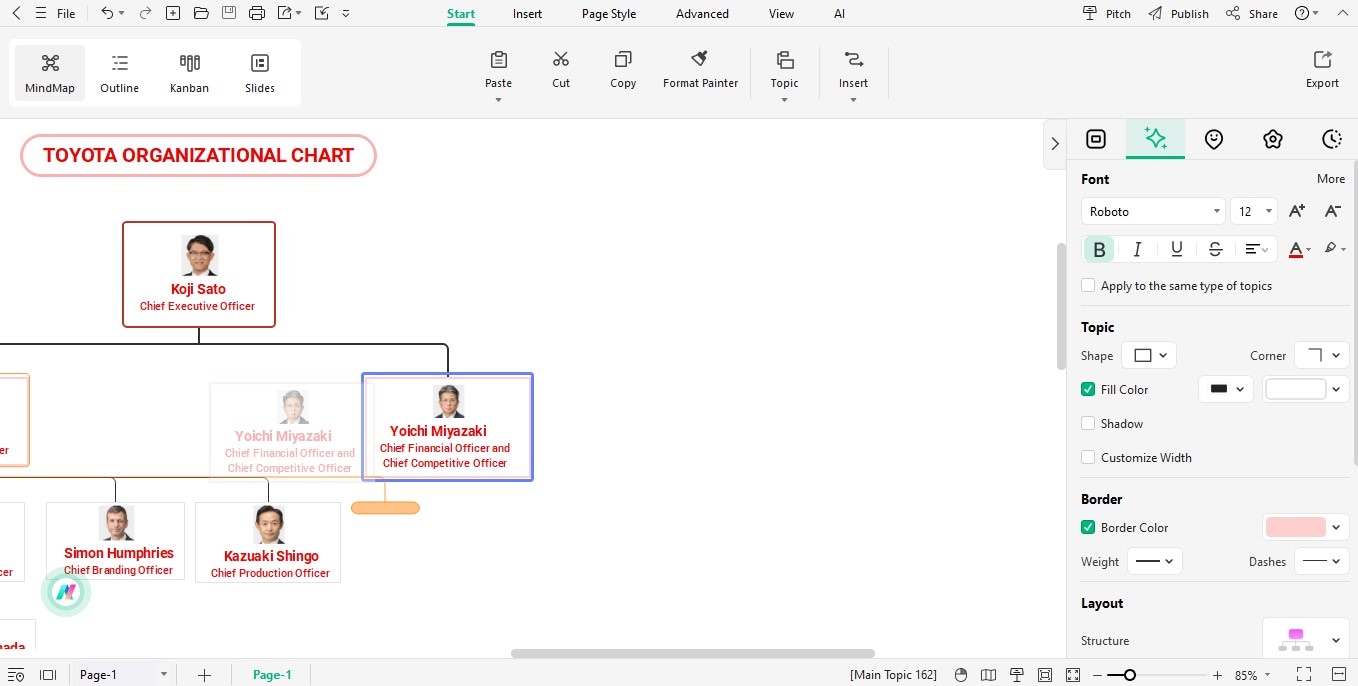1358x686 pixels.
Task: Open the 85% zoom level dropdown
Action: click(x=1252, y=675)
